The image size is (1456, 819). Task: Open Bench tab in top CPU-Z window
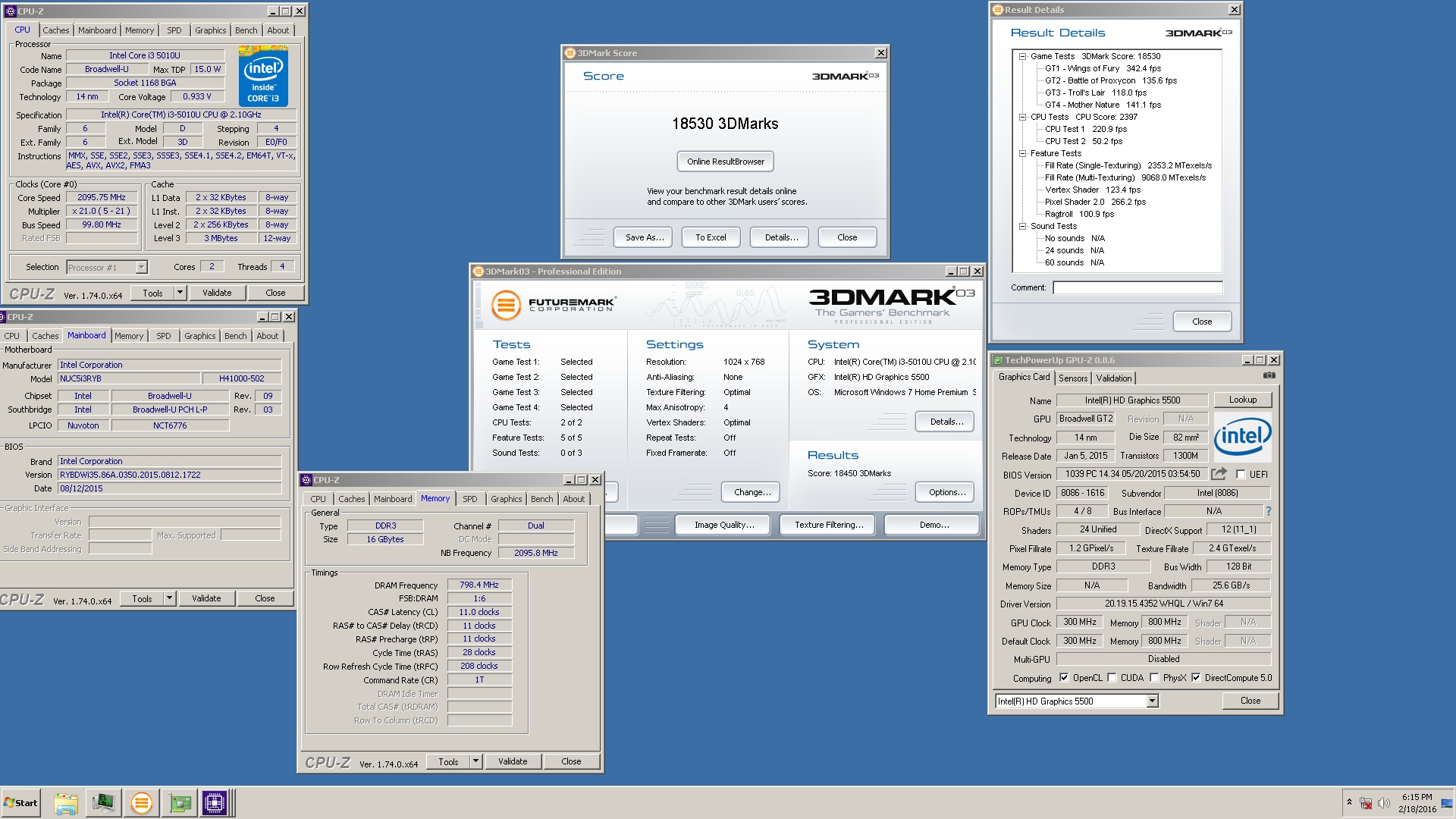click(246, 30)
